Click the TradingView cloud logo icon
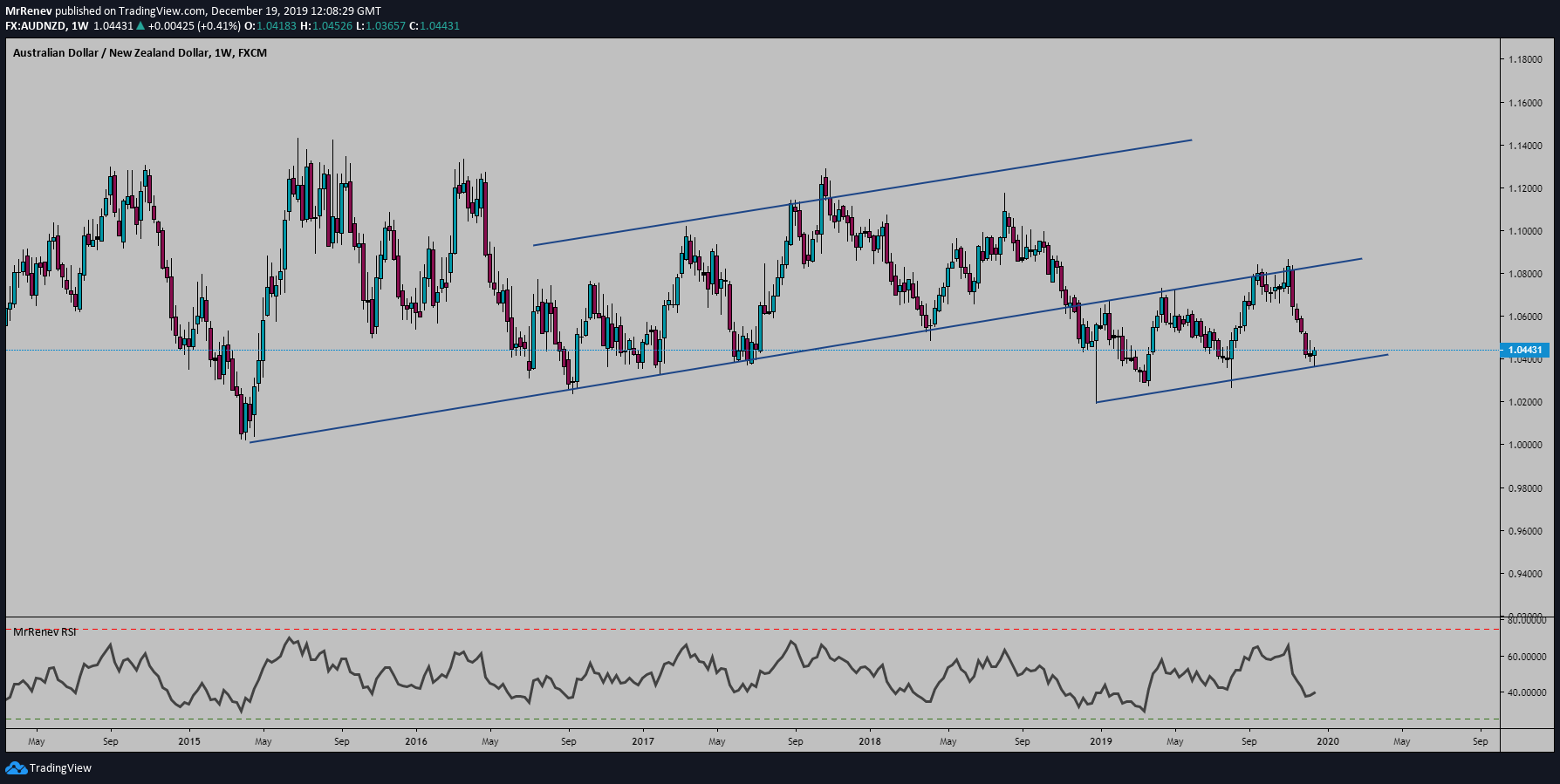 click(16, 768)
